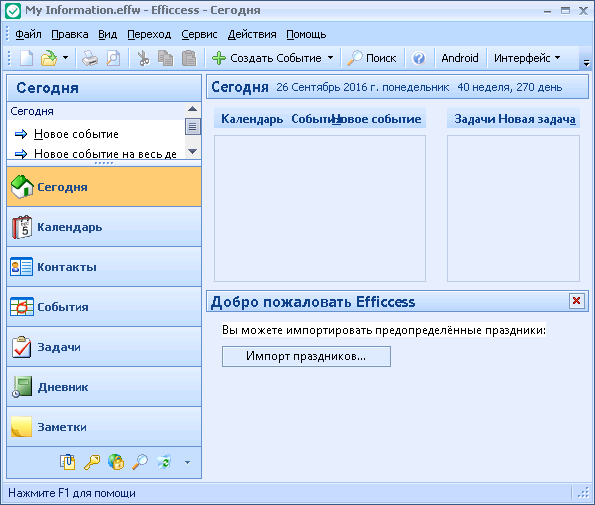Open the Действия menu
The width and height of the screenshot is (595, 505).
coord(252,35)
